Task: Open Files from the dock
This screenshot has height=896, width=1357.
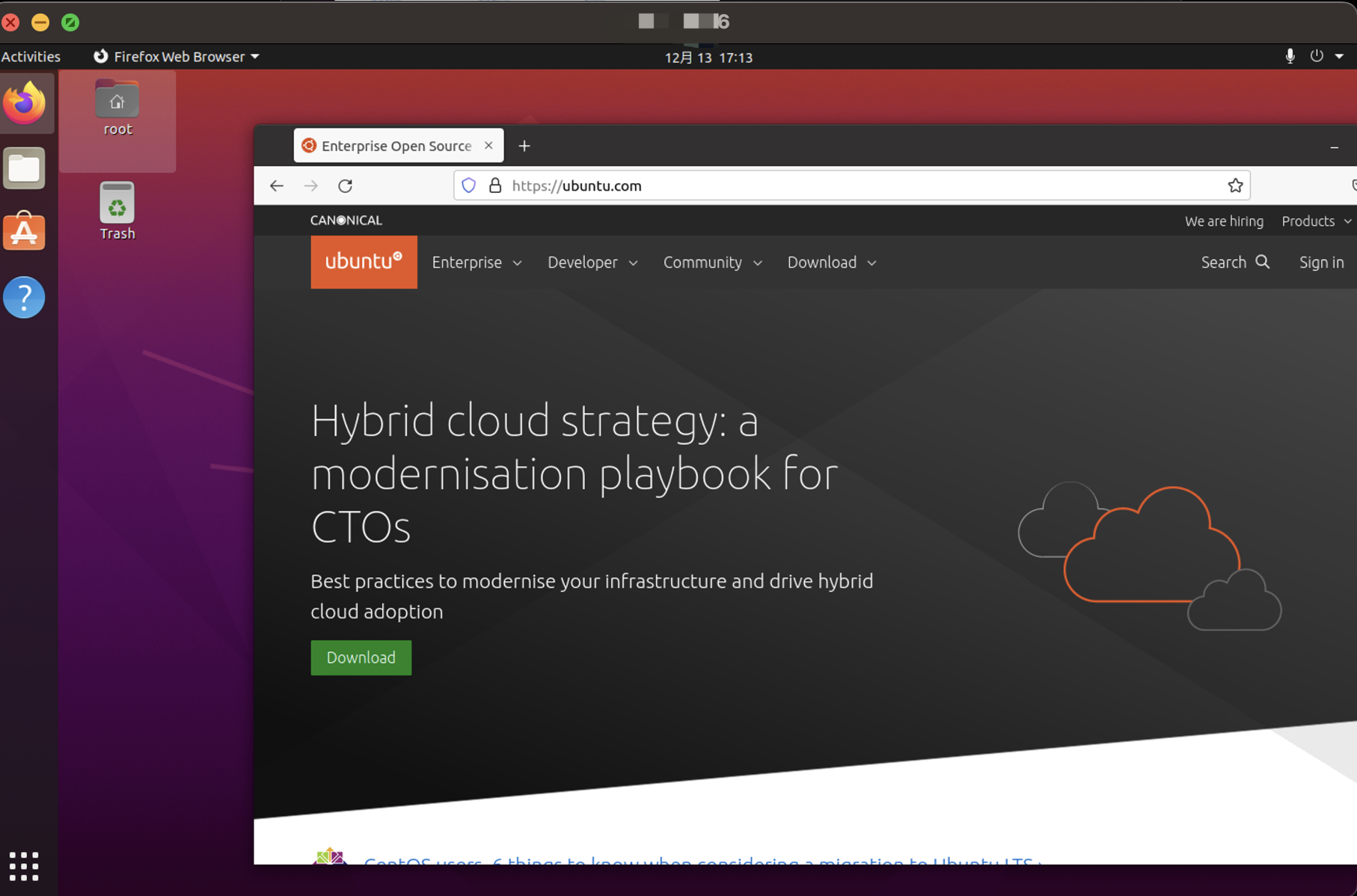Action: pyautogui.click(x=25, y=168)
